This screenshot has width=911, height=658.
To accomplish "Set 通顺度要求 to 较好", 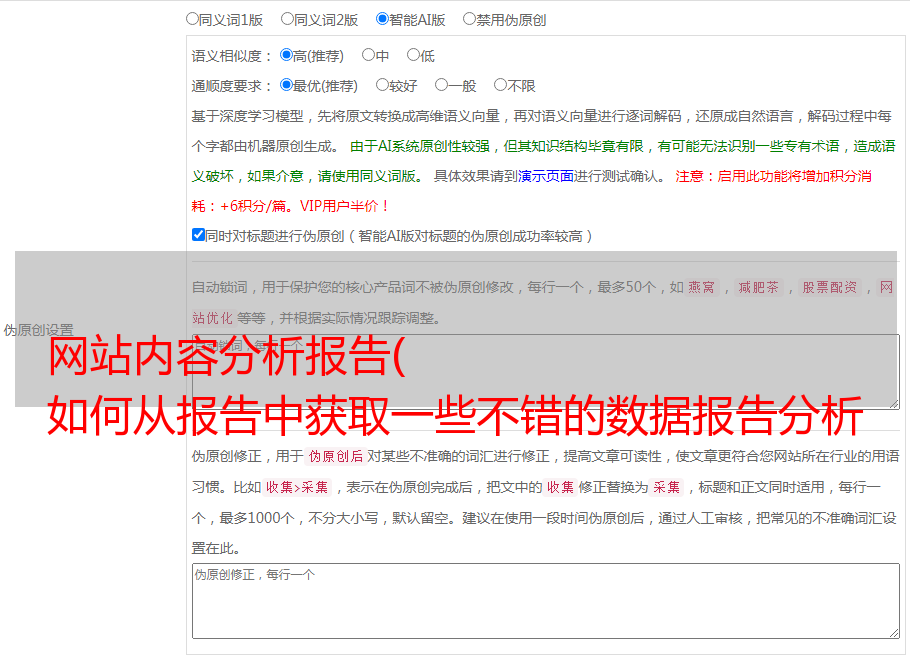I will click(x=382, y=85).
